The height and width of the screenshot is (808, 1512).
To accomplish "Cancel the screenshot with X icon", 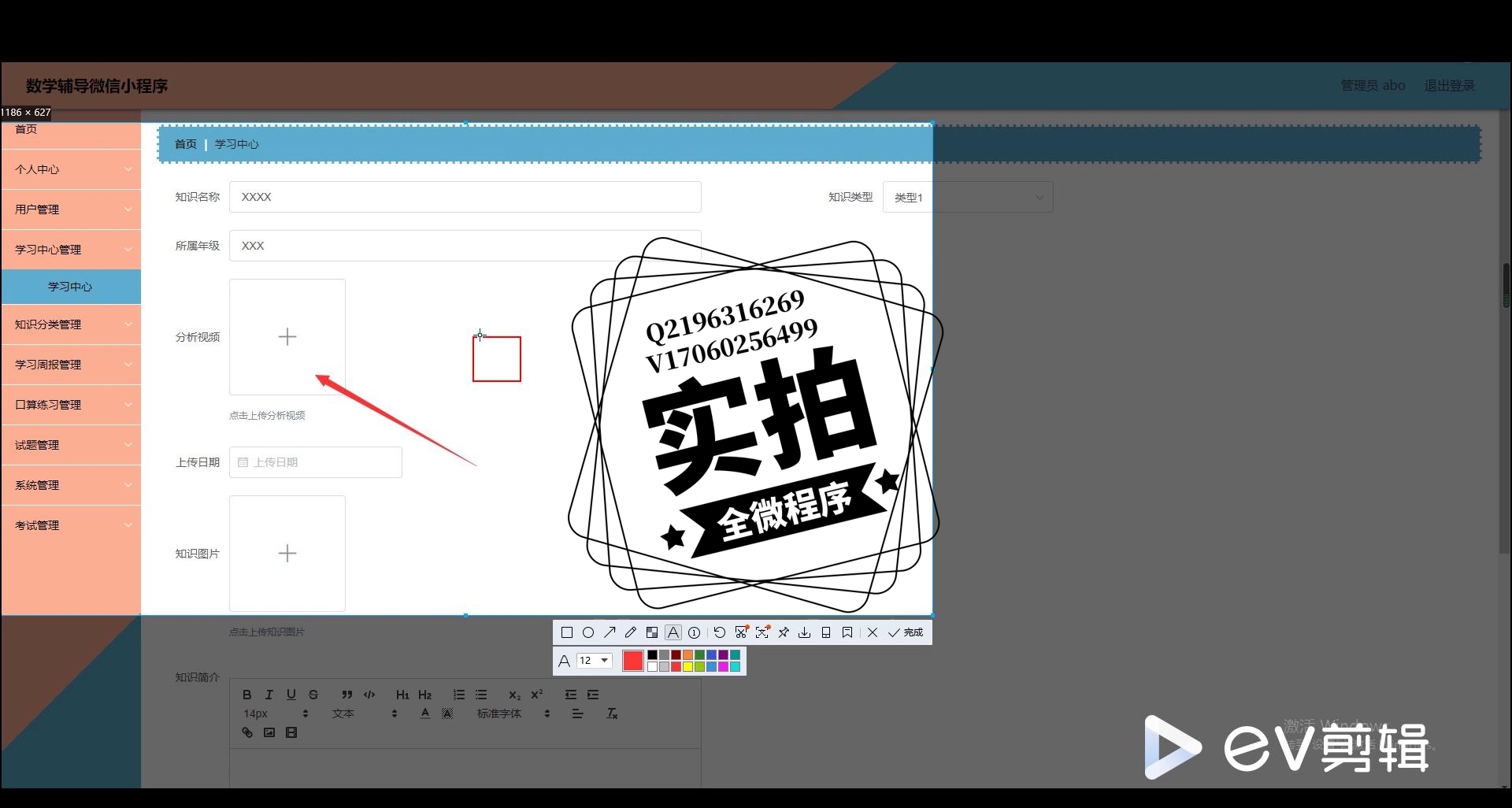I will coord(873,632).
